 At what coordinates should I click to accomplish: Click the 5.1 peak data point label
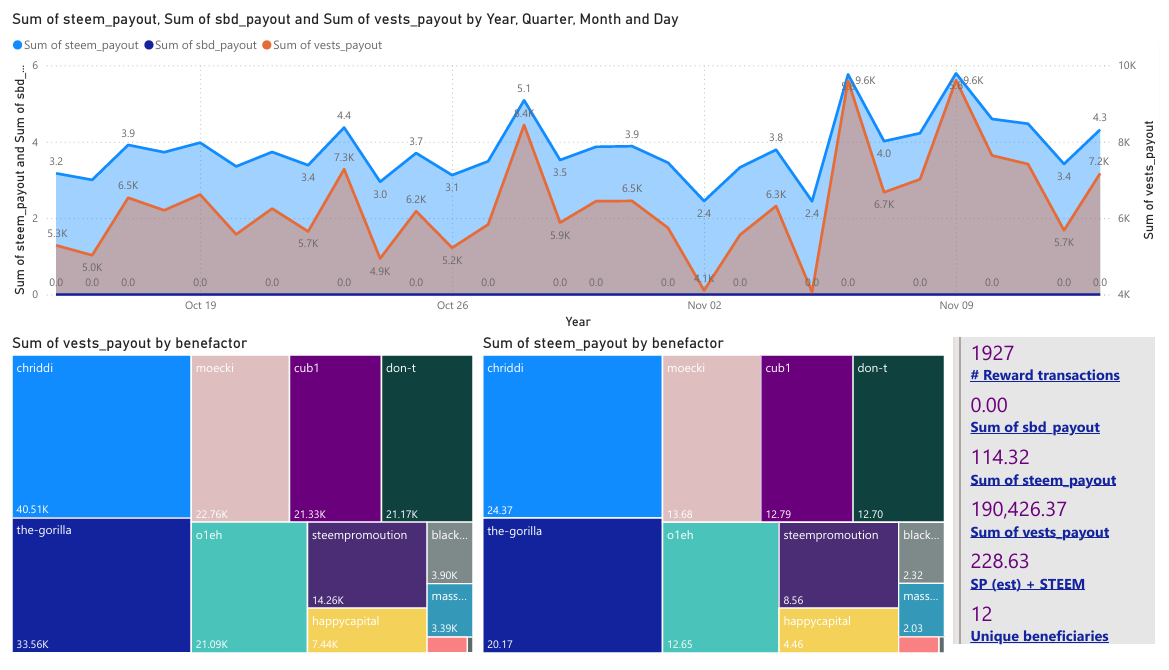coord(523,89)
